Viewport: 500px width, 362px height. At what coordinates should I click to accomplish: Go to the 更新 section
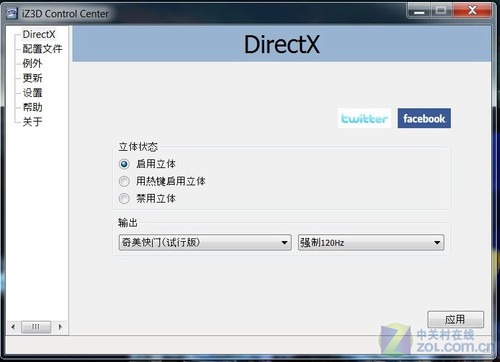pyautogui.click(x=32, y=78)
